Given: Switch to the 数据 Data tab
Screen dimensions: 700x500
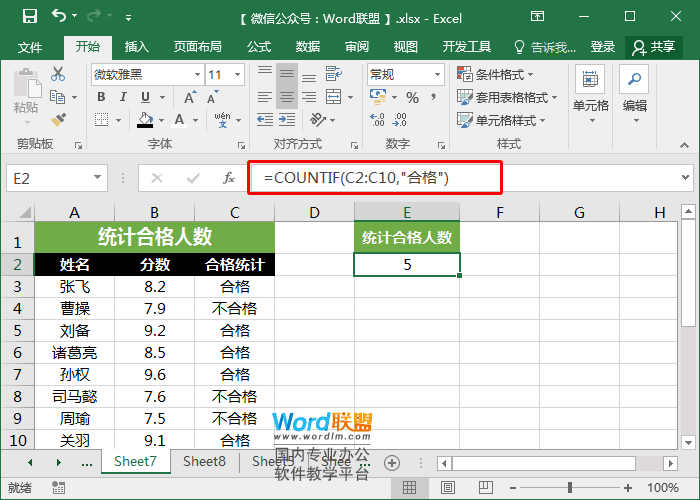Looking at the screenshot, I should tap(308, 46).
